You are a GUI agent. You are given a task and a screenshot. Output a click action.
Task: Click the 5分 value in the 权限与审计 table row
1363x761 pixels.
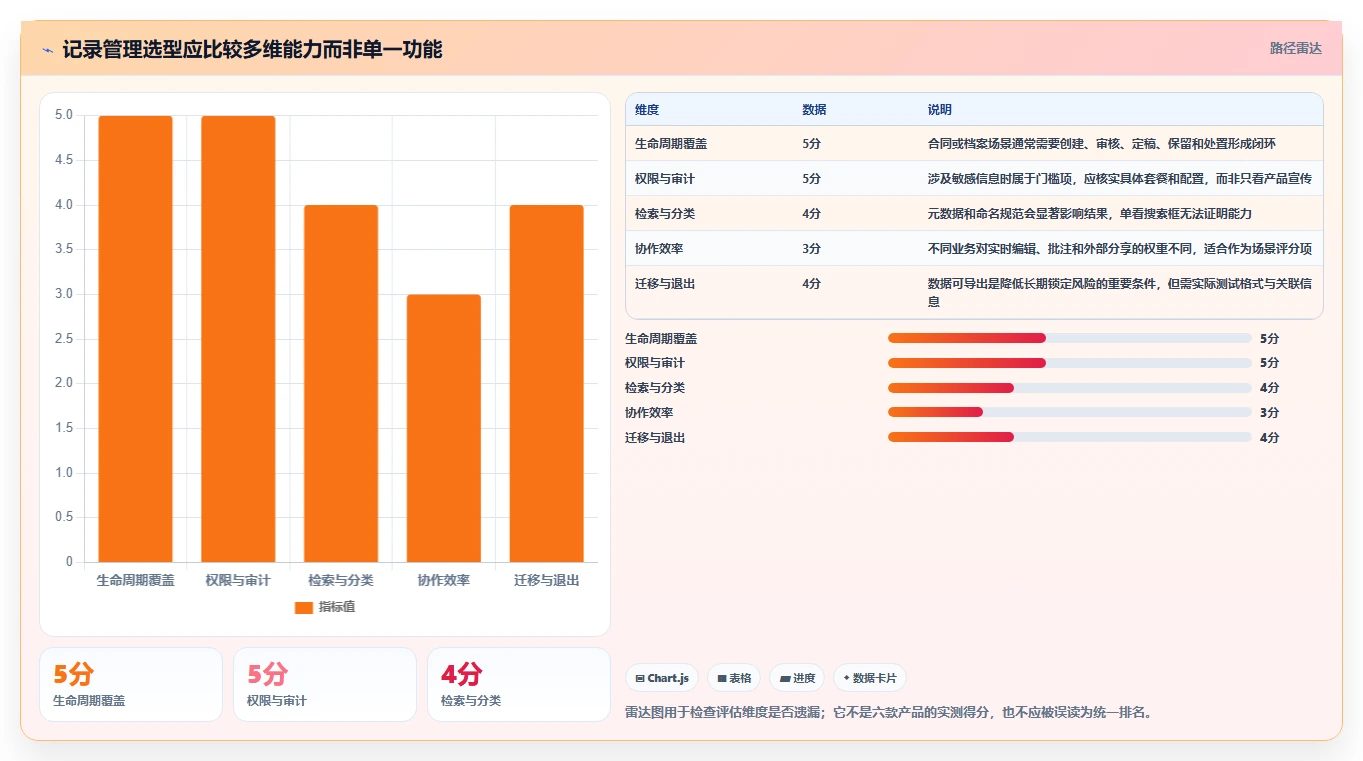point(811,179)
